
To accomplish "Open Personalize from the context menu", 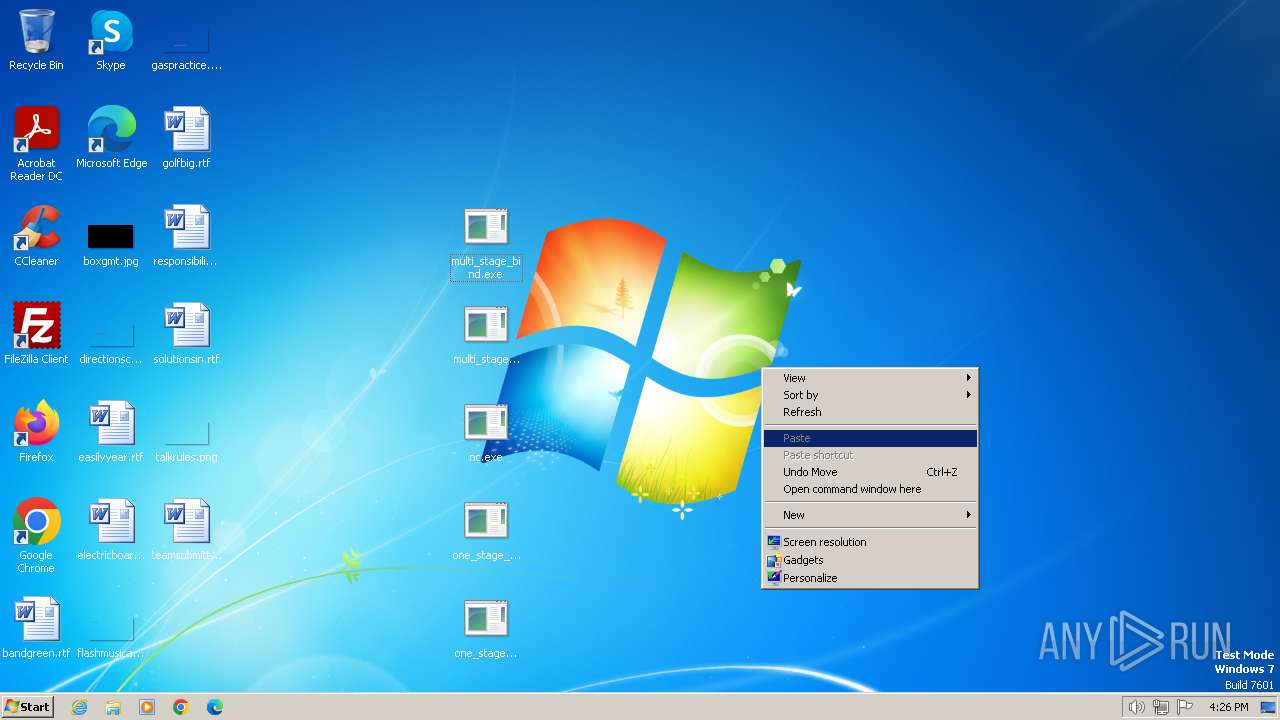I will tap(870, 578).
